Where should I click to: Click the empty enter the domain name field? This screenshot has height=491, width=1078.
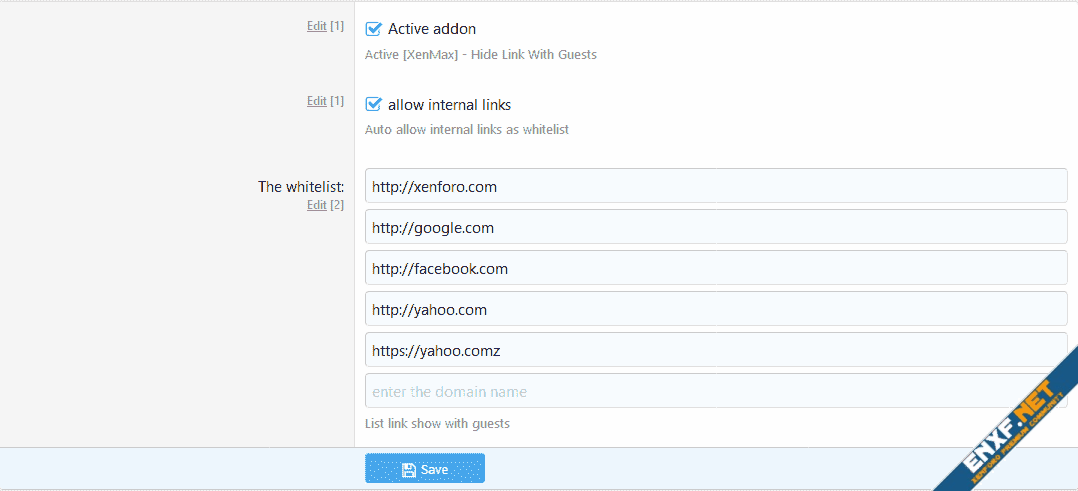click(716, 391)
